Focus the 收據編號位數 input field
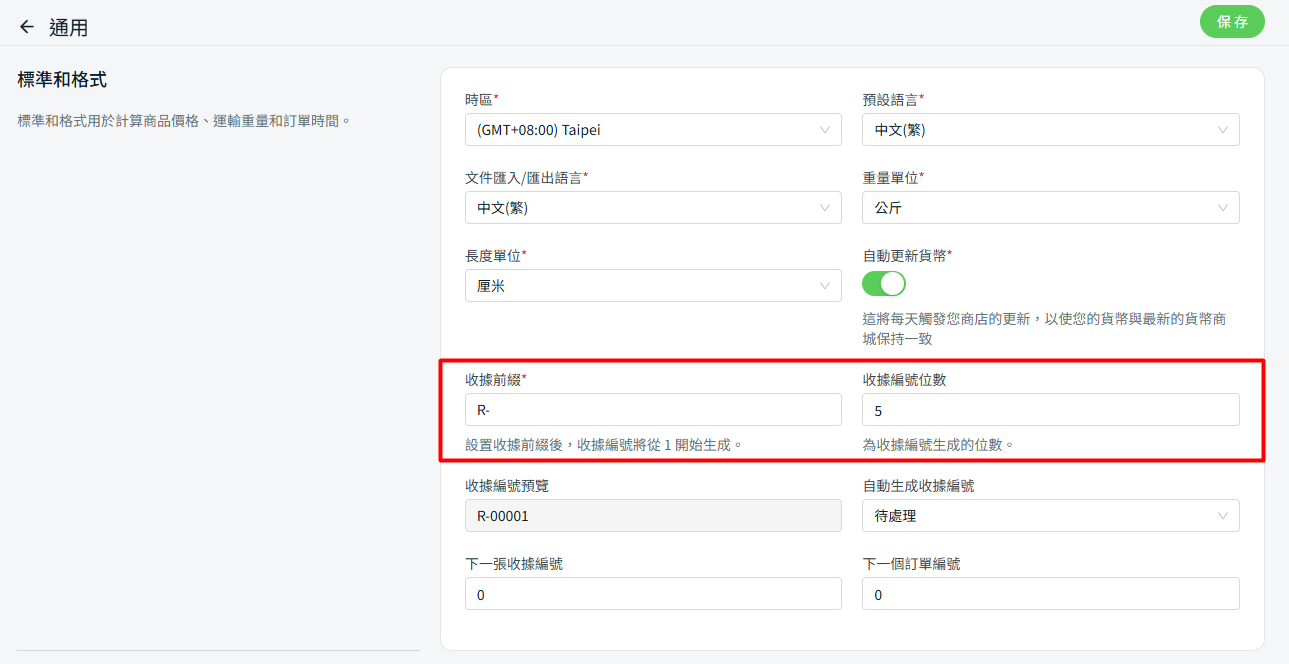The width and height of the screenshot is (1289, 664). [1050, 410]
